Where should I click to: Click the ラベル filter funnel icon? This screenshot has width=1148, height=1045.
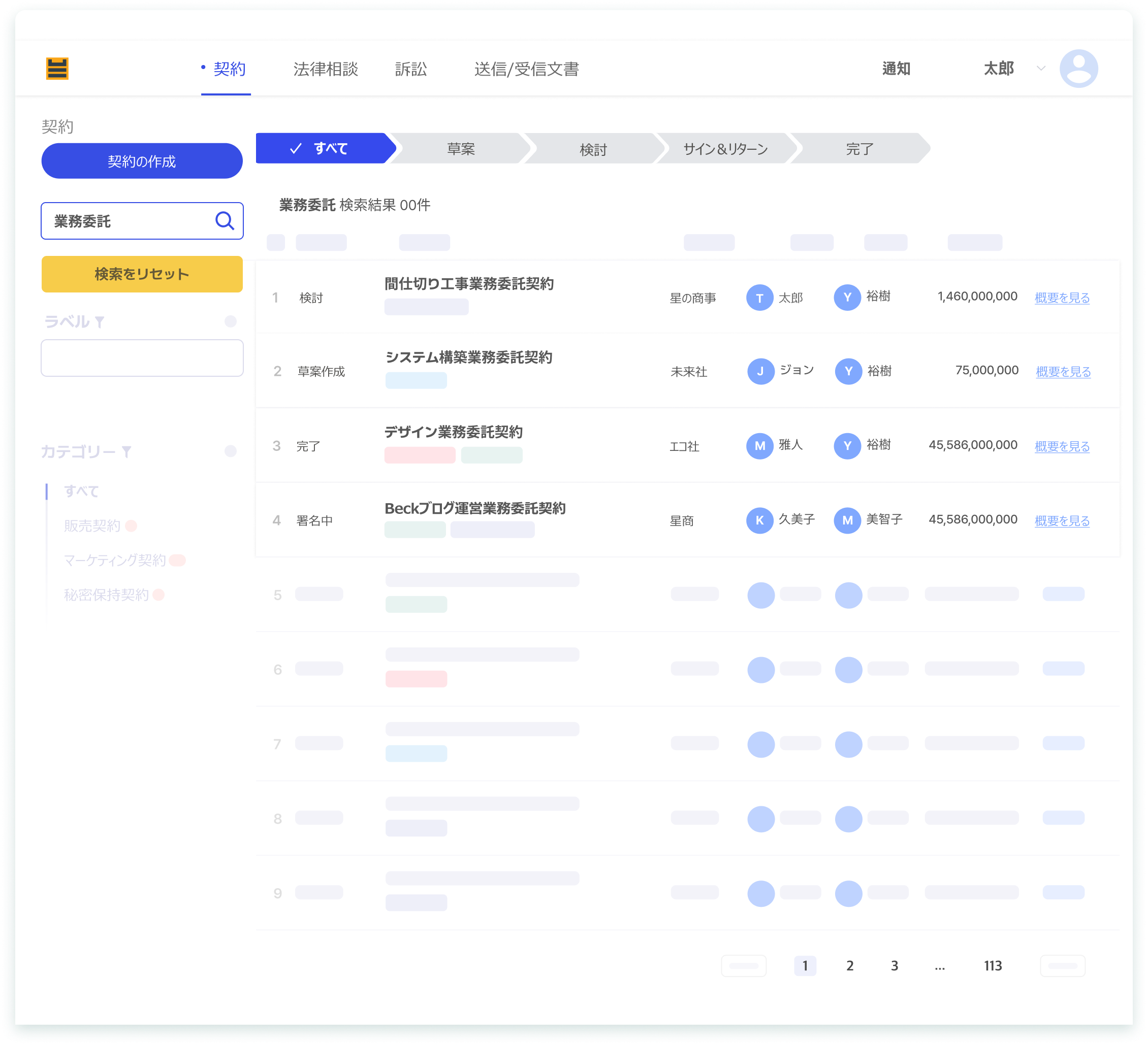click(100, 322)
